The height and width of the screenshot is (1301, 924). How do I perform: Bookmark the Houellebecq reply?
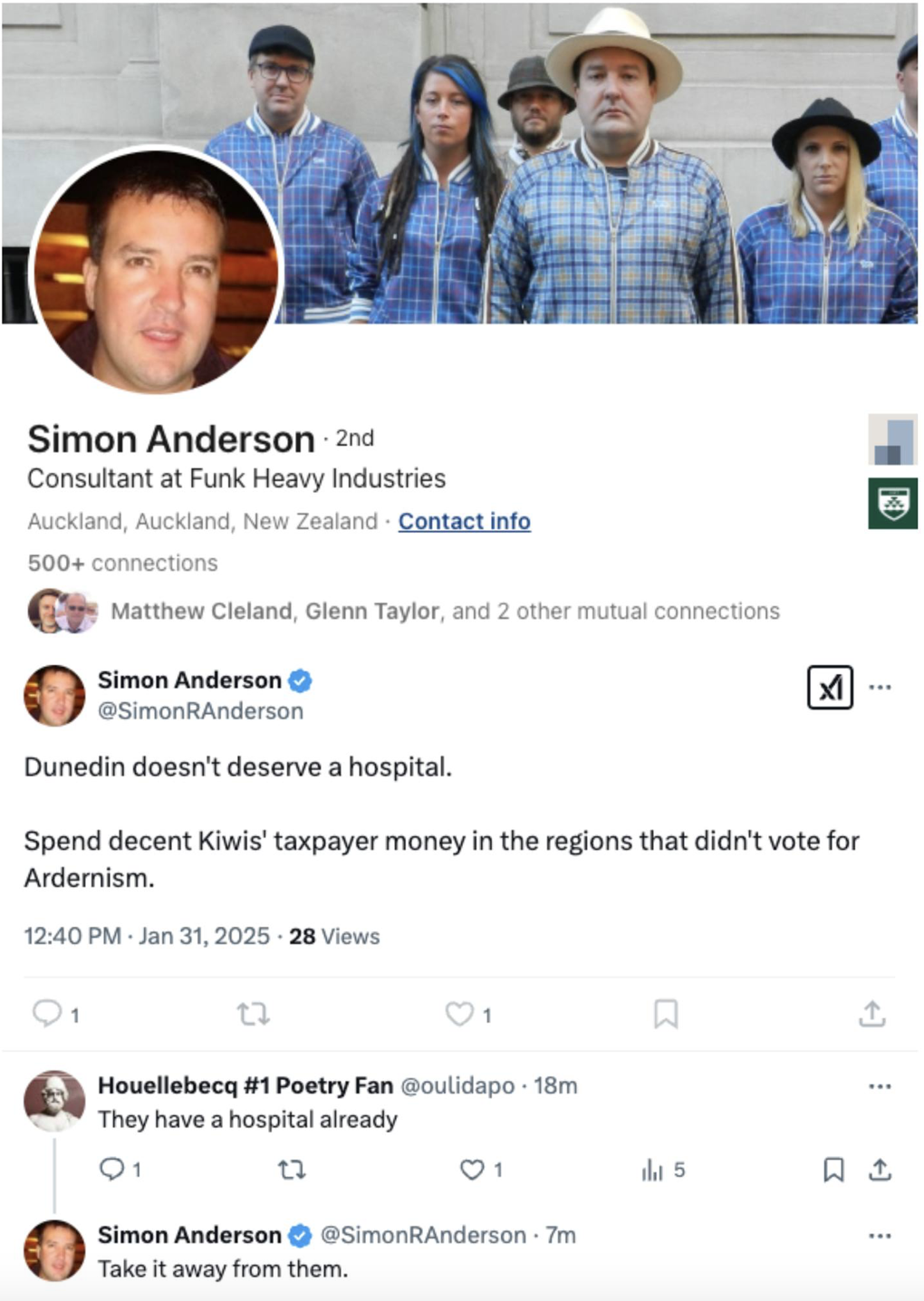tap(833, 1170)
